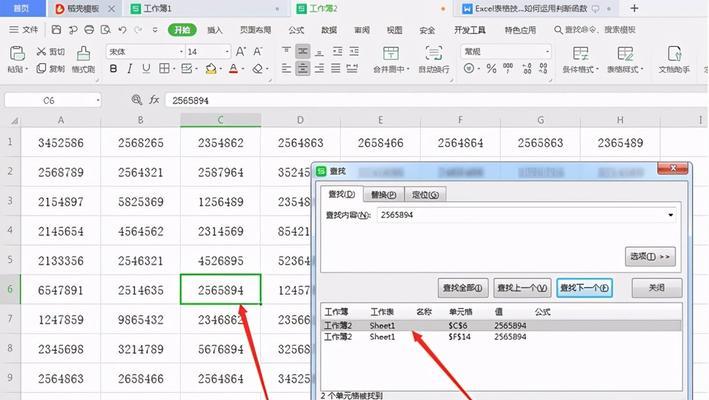This screenshot has width=709, height=400.
Task: Click the 查找上一个 find previous button
Action: (x=522, y=288)
